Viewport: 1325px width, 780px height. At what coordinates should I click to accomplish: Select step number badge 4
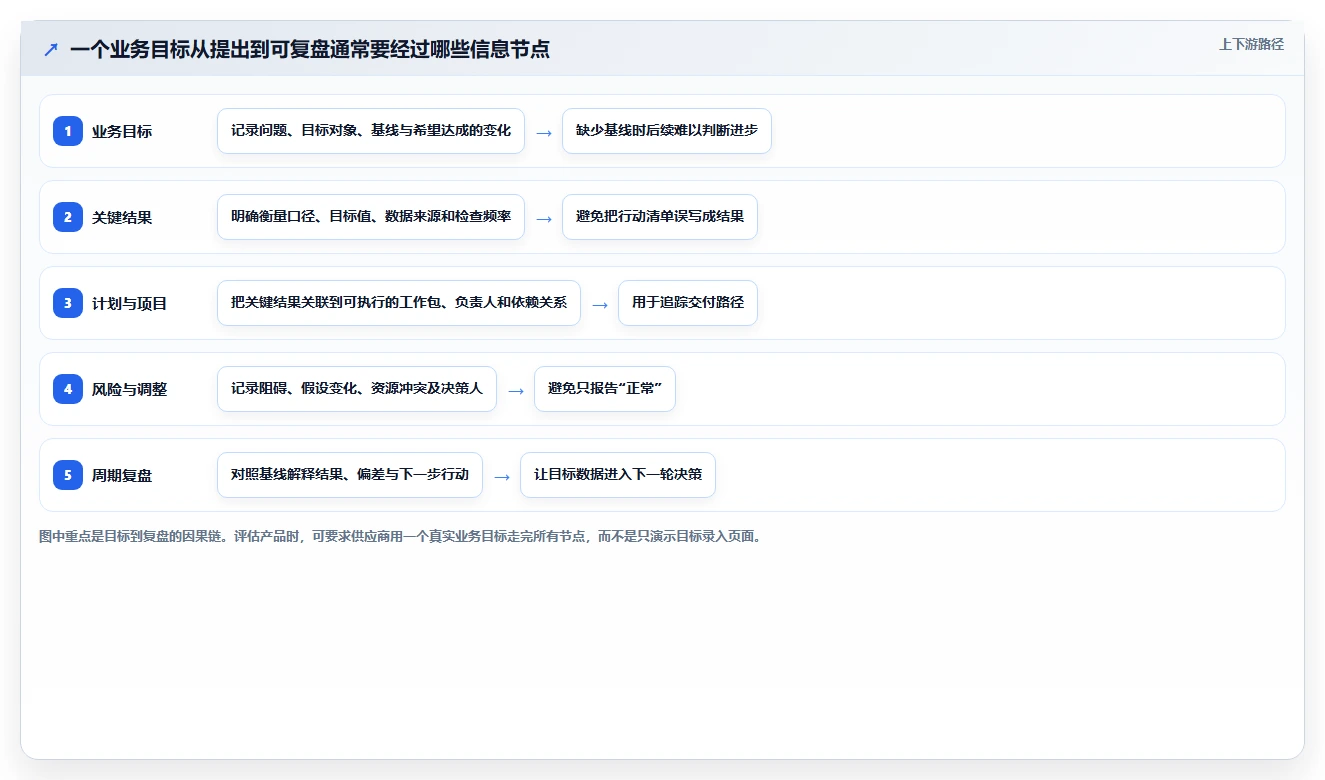click(68, 389)
